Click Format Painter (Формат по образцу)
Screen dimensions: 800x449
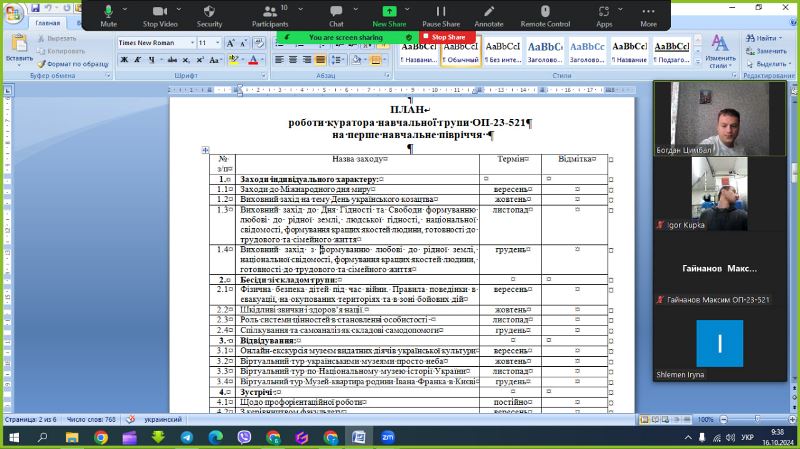click(x=73, y=64)
